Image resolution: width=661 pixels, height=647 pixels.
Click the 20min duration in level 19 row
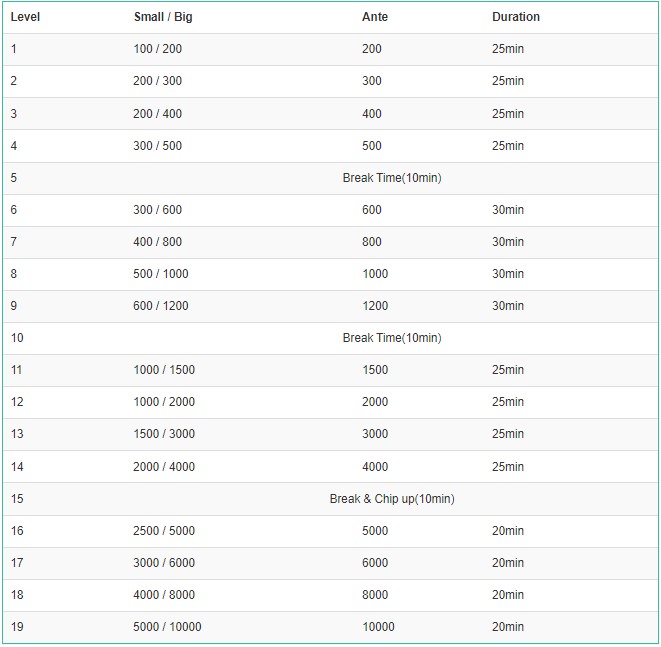[508, 627]
